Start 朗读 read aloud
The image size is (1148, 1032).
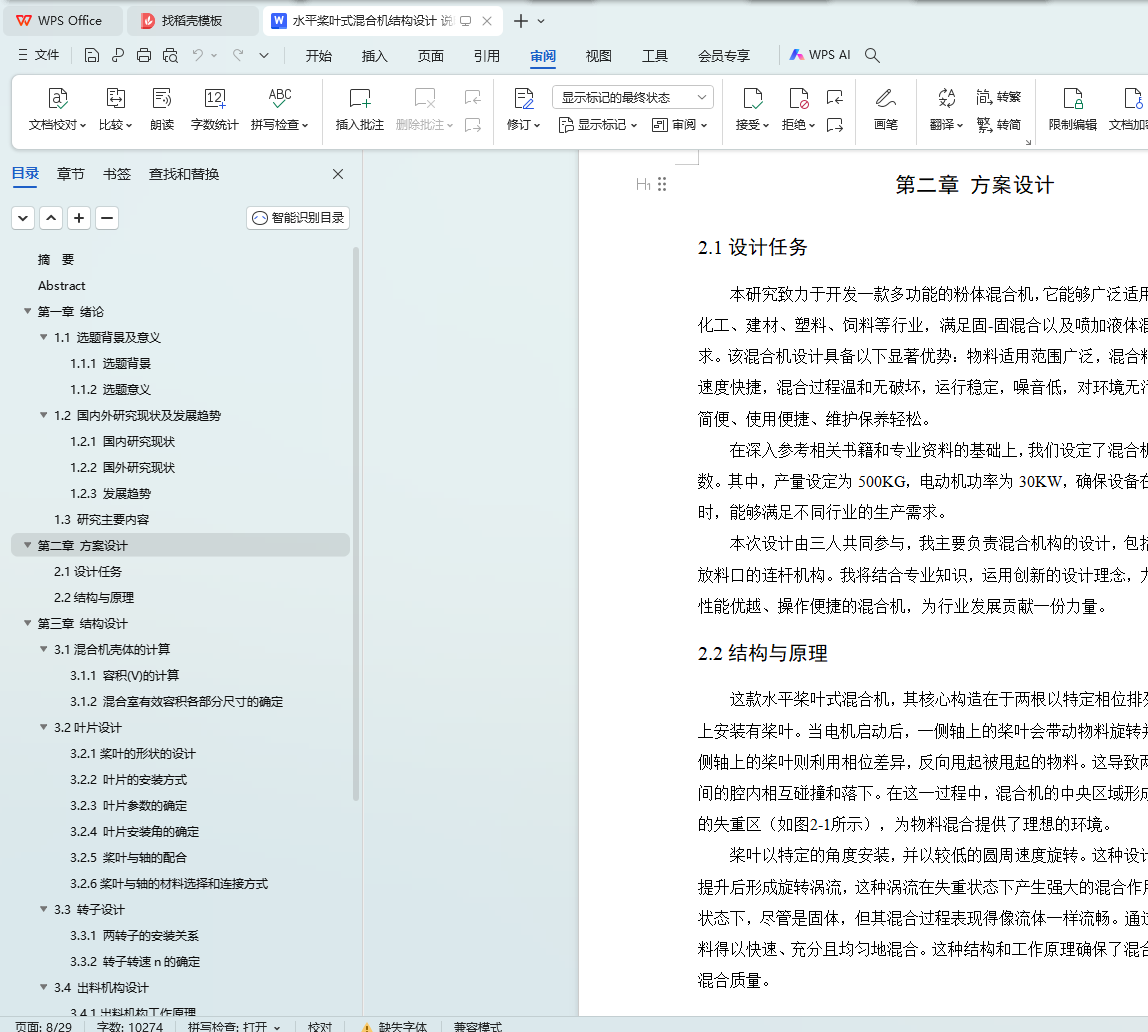[x=162, y=109]
